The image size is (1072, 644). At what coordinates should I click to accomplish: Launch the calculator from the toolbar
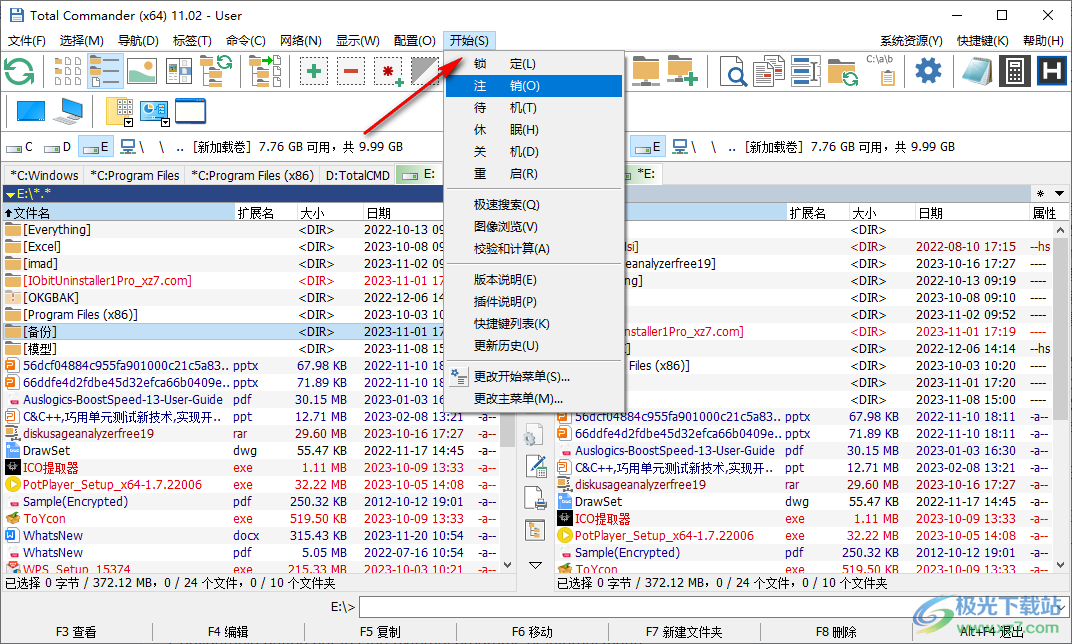1015,71
